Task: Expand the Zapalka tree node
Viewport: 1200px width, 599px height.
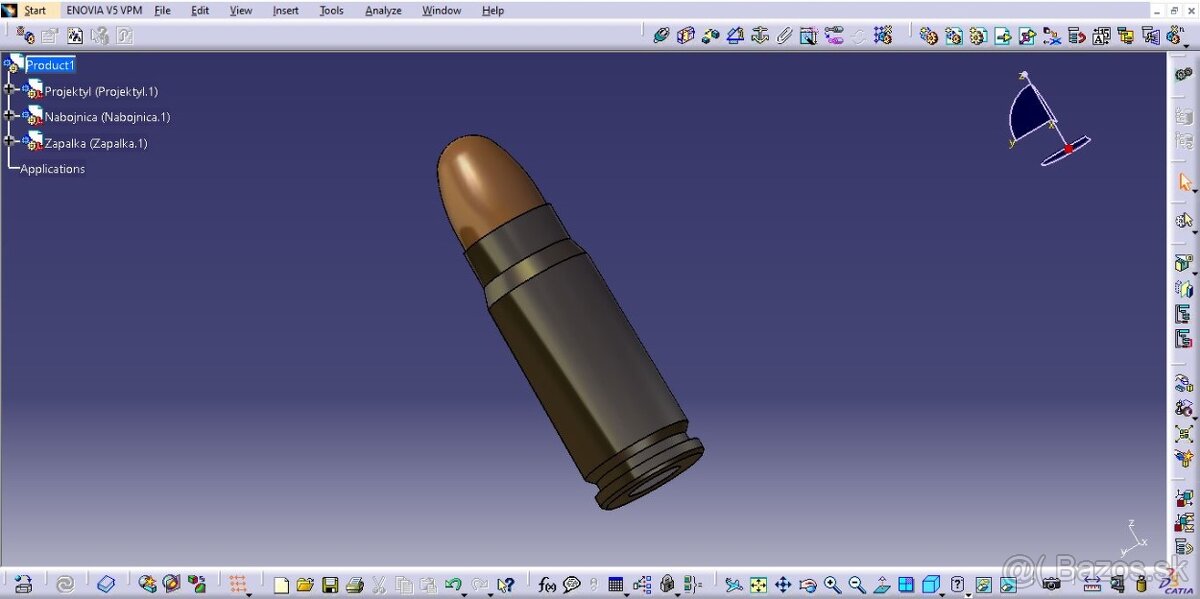Action: pyautogui.click(x=7, y=142)
